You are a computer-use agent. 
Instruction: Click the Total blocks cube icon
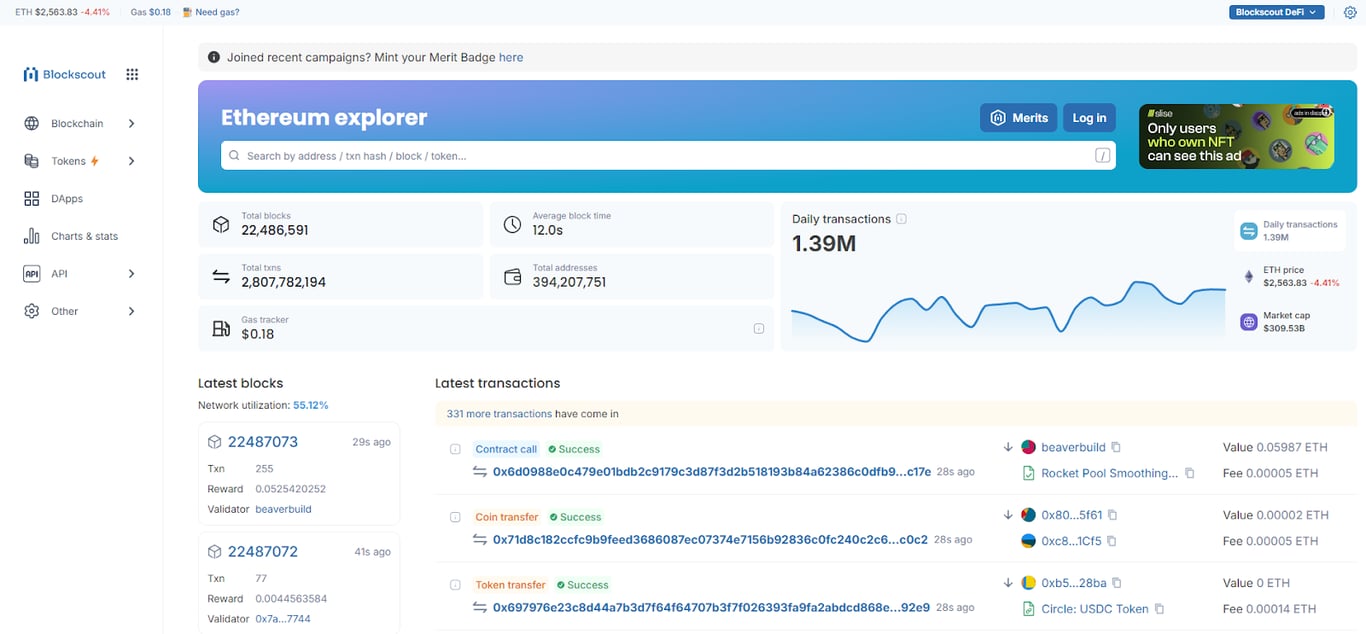[221, 224]
